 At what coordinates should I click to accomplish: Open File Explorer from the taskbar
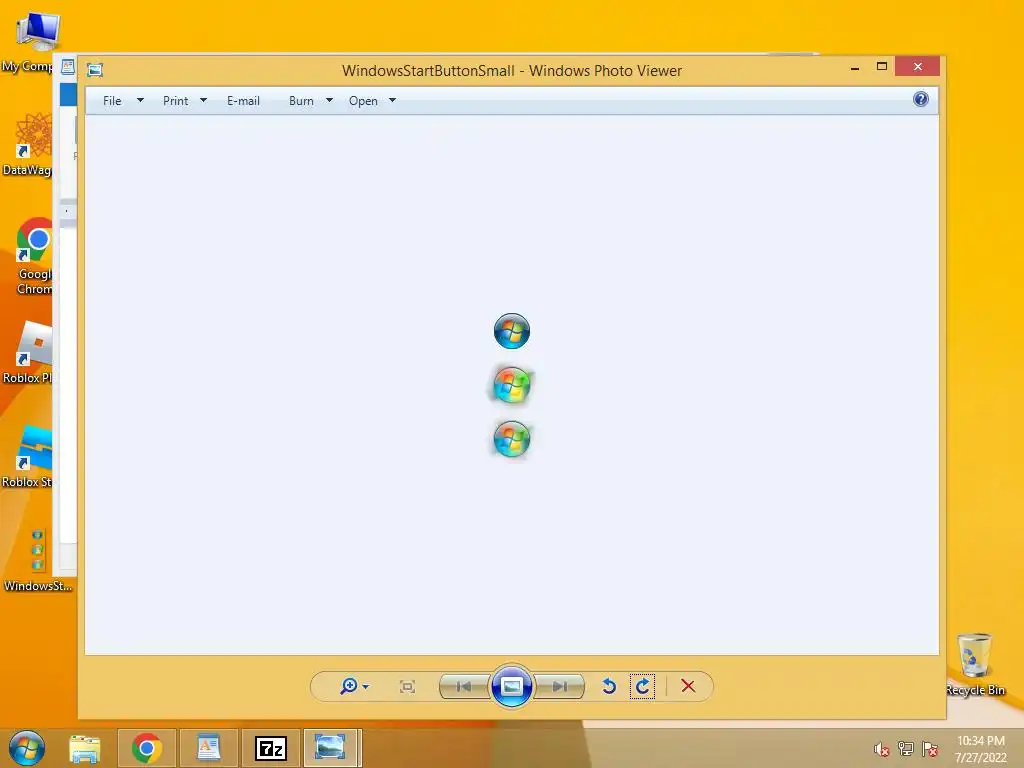coord(85,748)
